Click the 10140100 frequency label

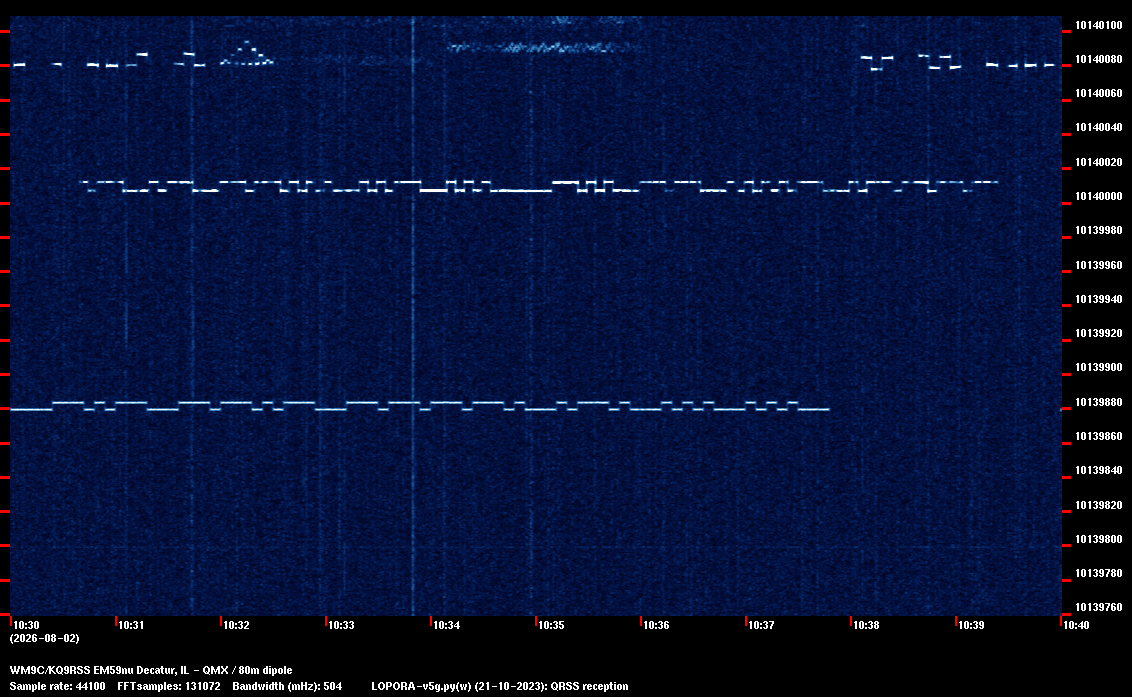[1099, 25]
